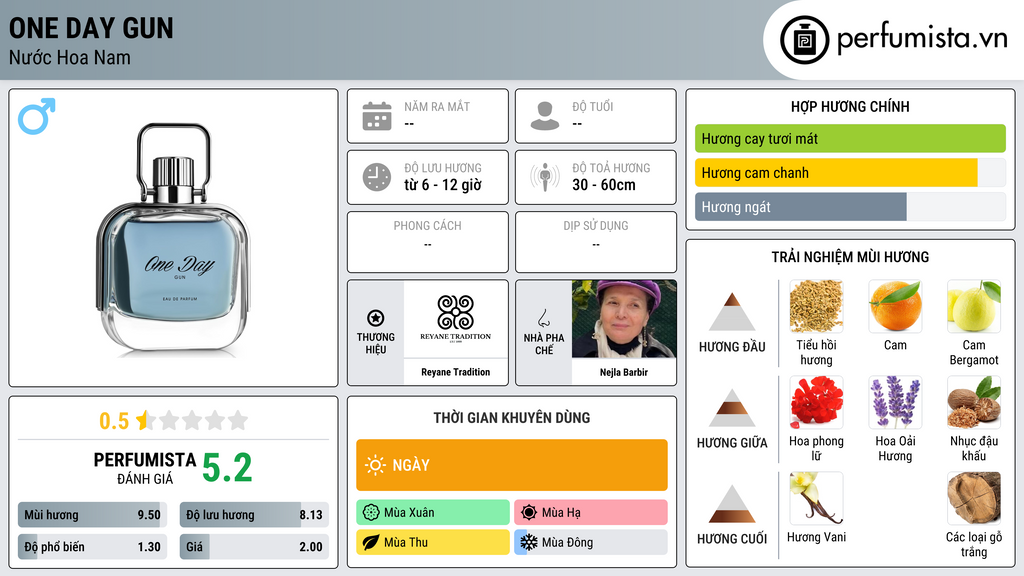Click the 30 - 60cm sillage value

click(x=604, y=185)
